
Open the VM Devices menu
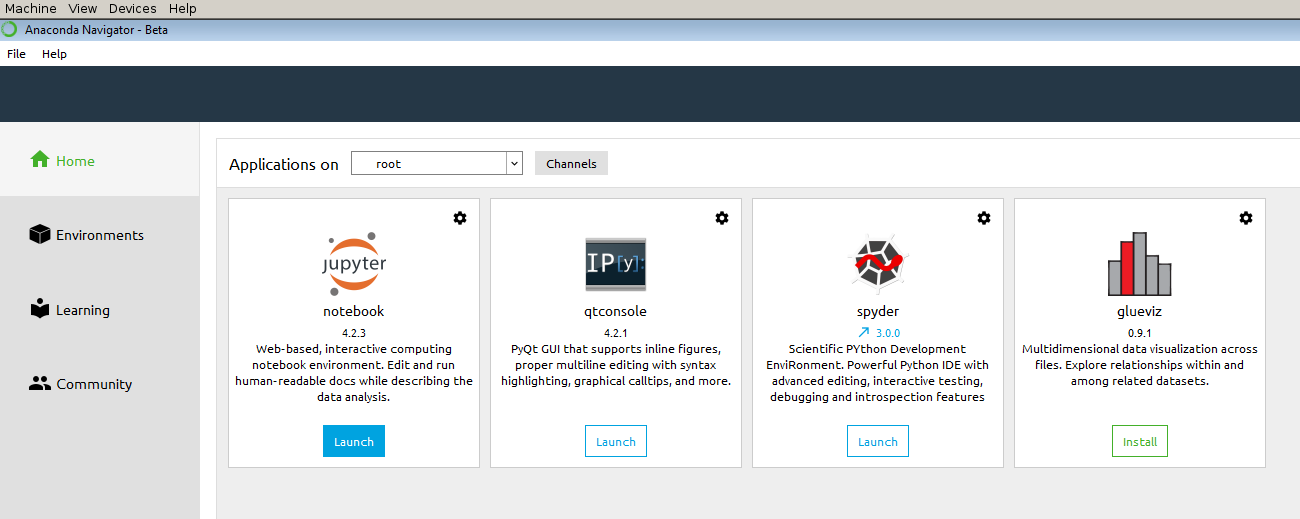pyautogui.click(x=133, y=8)
